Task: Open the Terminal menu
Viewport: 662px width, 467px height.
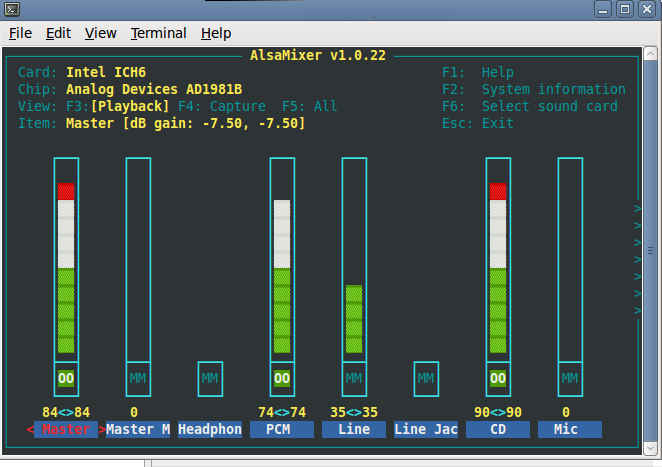Action: 158,33
